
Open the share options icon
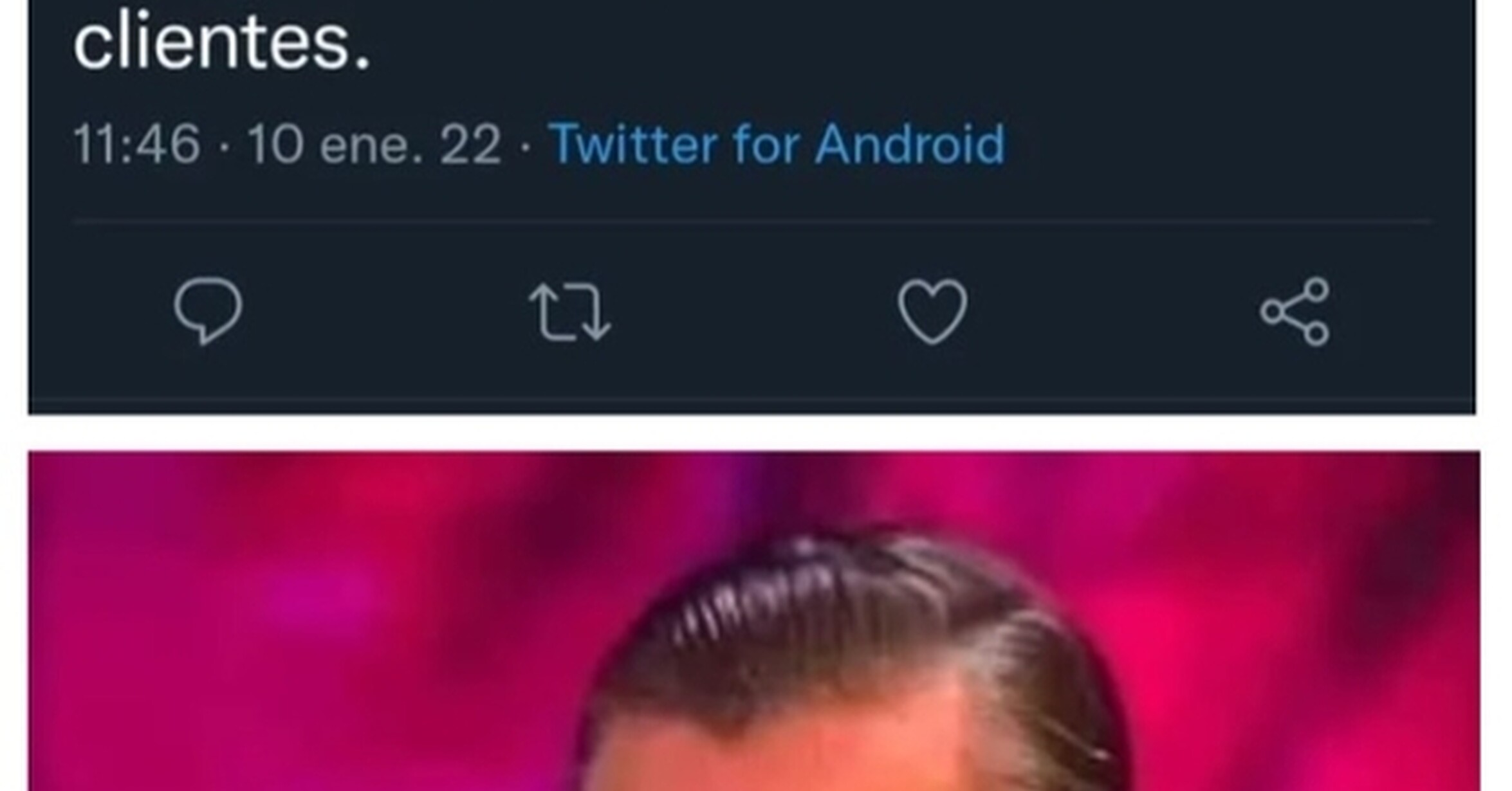pos(1295,312)
